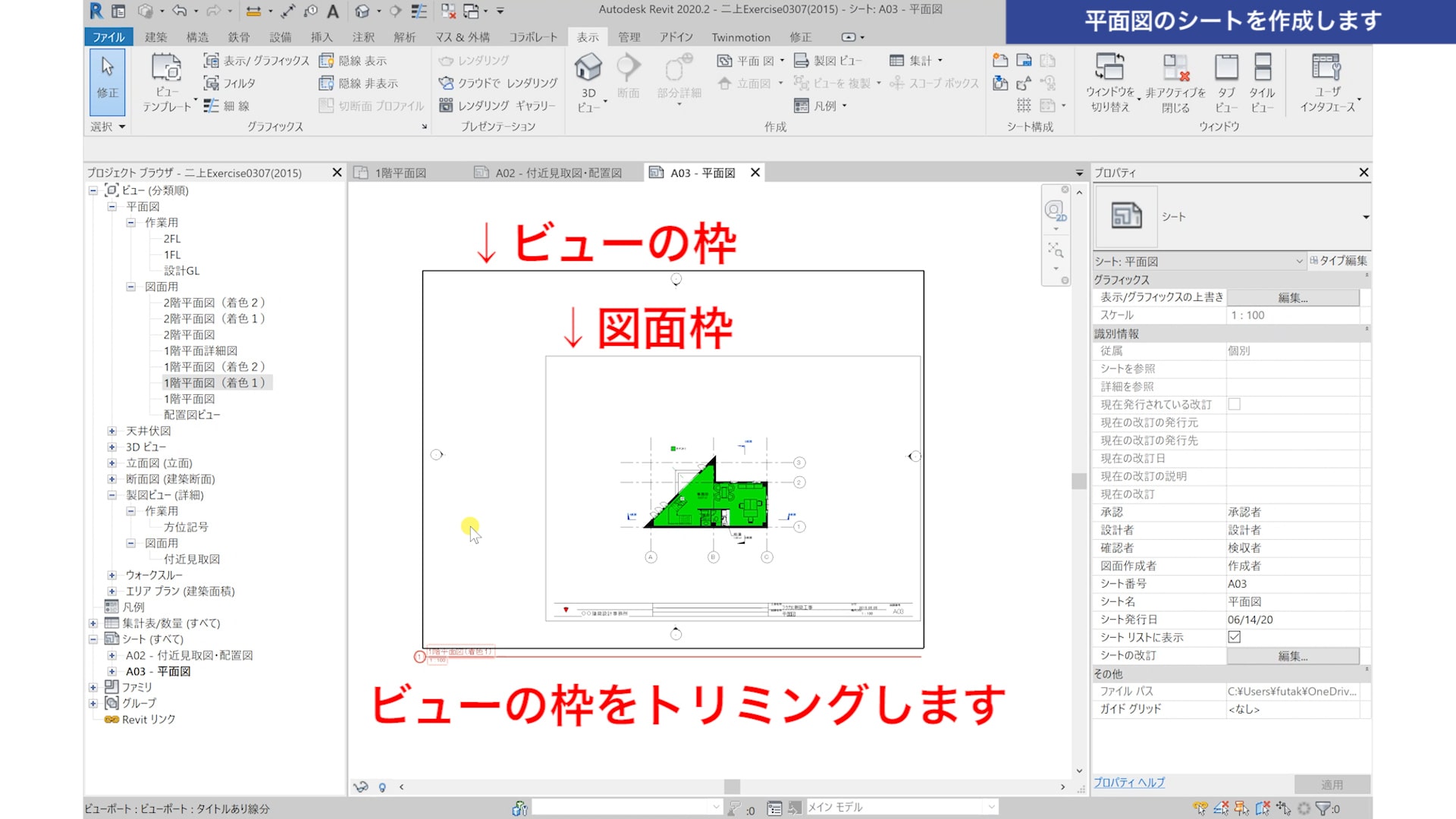Open the 管理 ribbon tab
1456x819 pixels.
point(628,37)
